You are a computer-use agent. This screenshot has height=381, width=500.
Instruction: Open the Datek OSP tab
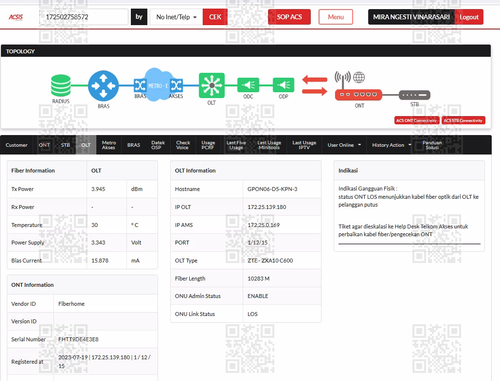pos(158,145)
